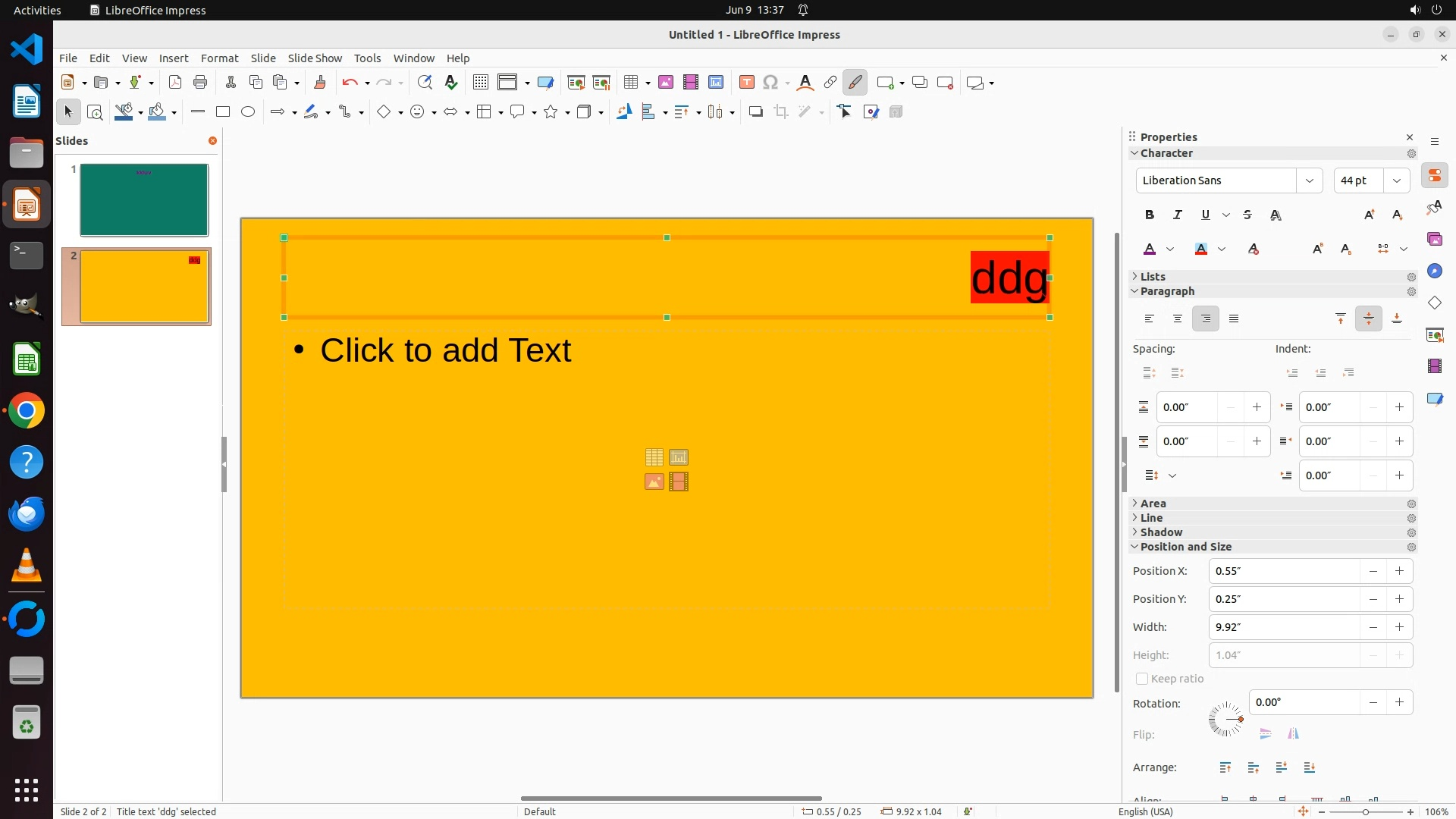Click the Insert Hyperlink icon
This screenshot has height=819, width=1456.
830,83
